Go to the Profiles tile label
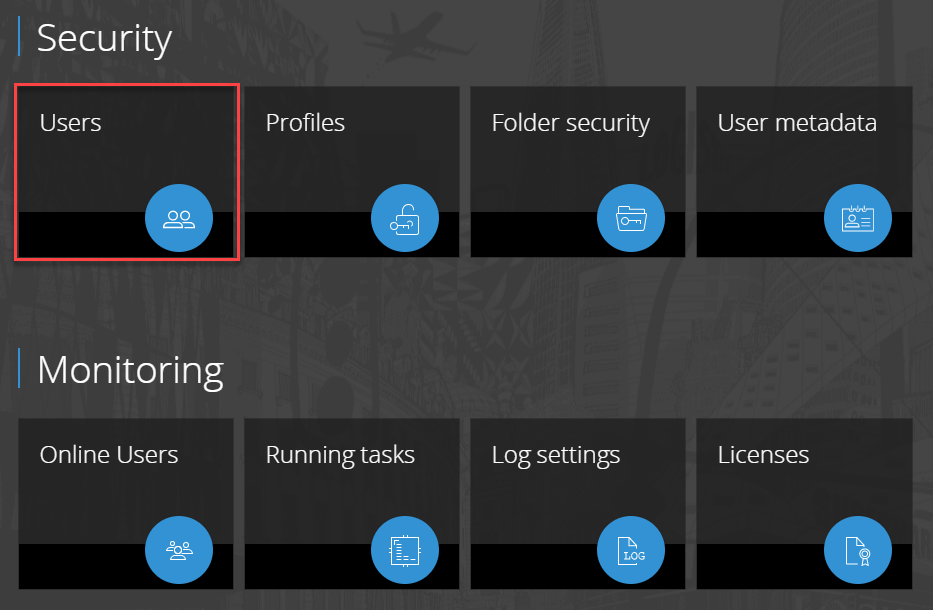933x610 pixels. (x=305, y=123)
